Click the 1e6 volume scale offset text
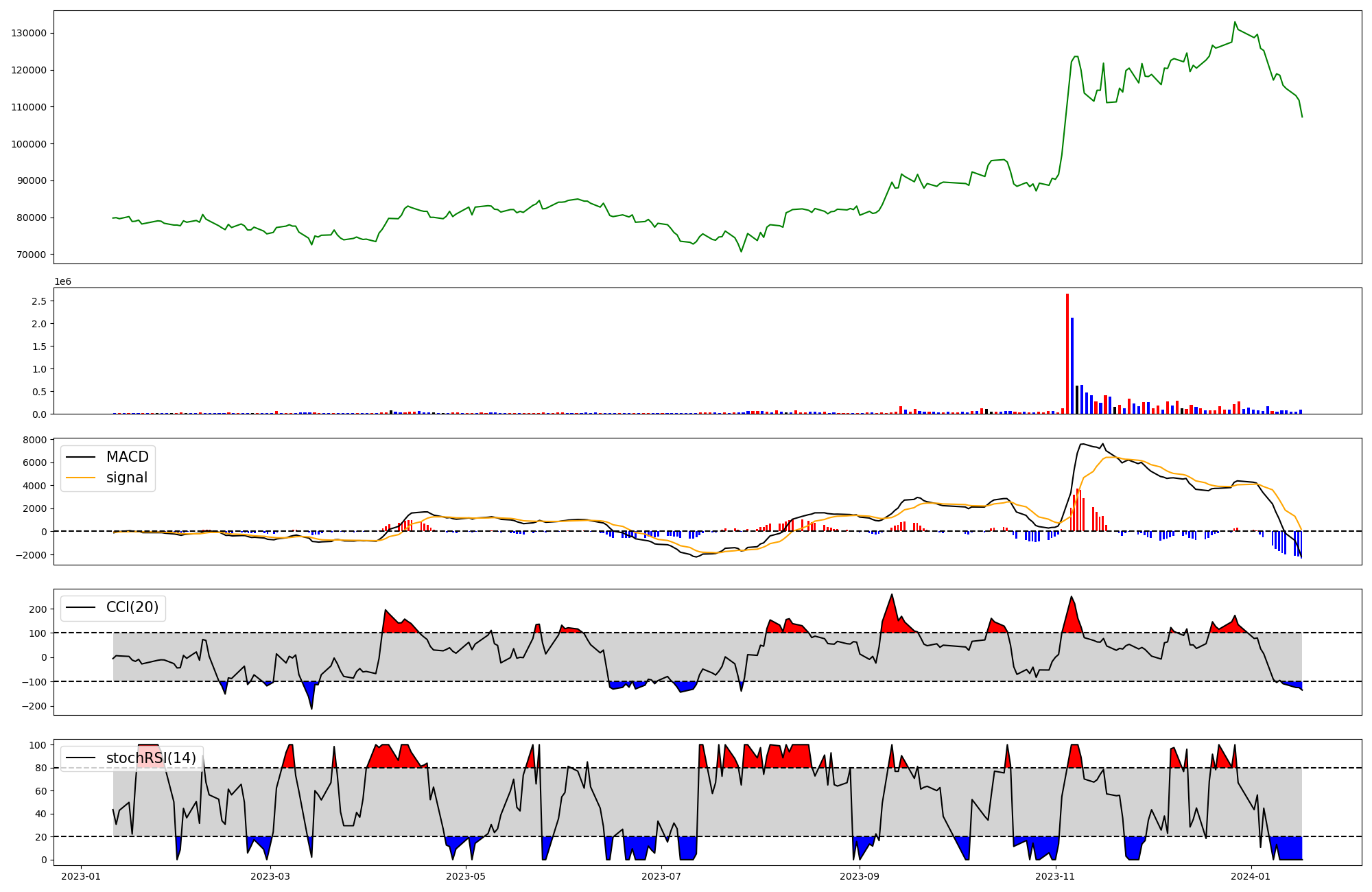The image size is (1372, 892). [62, 282]
